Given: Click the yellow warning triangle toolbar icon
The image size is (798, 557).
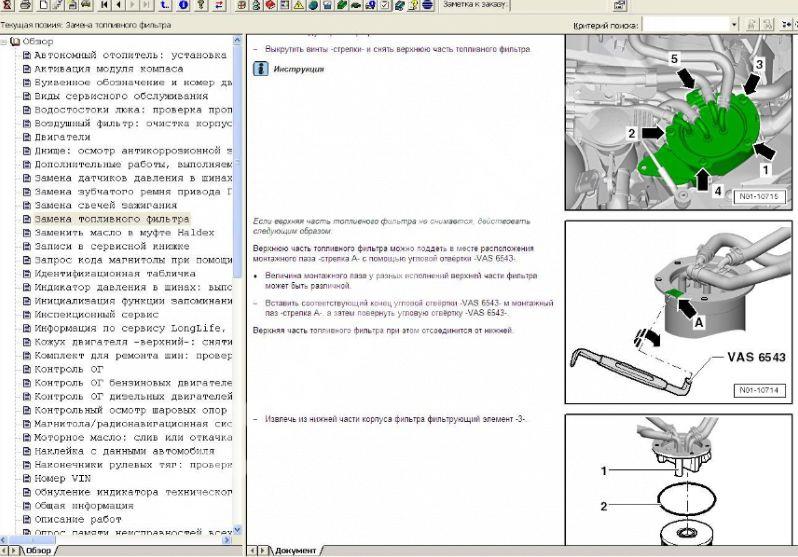Looking at the screenshot, I should (x=297, y=6).
